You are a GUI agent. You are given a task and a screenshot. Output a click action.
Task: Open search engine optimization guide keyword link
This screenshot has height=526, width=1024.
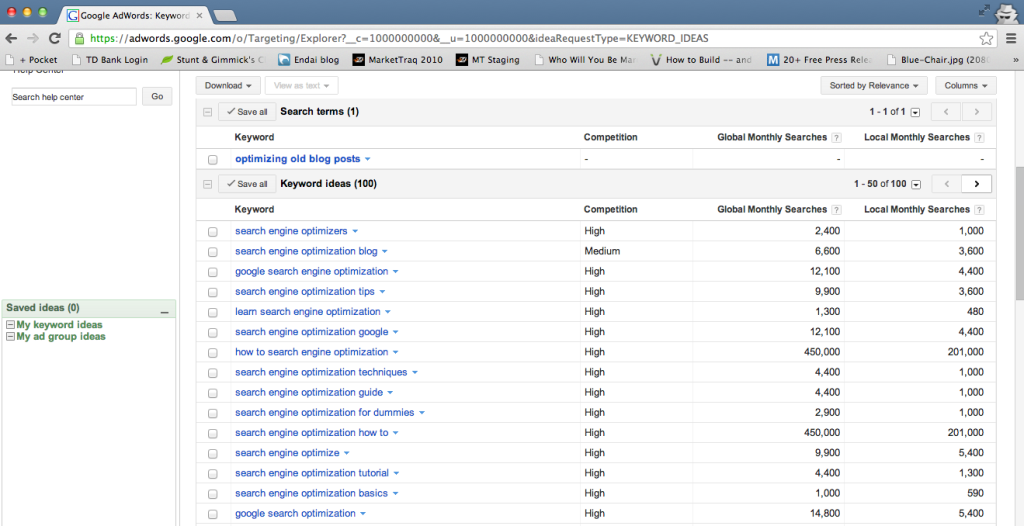click(x=309, y=392)
